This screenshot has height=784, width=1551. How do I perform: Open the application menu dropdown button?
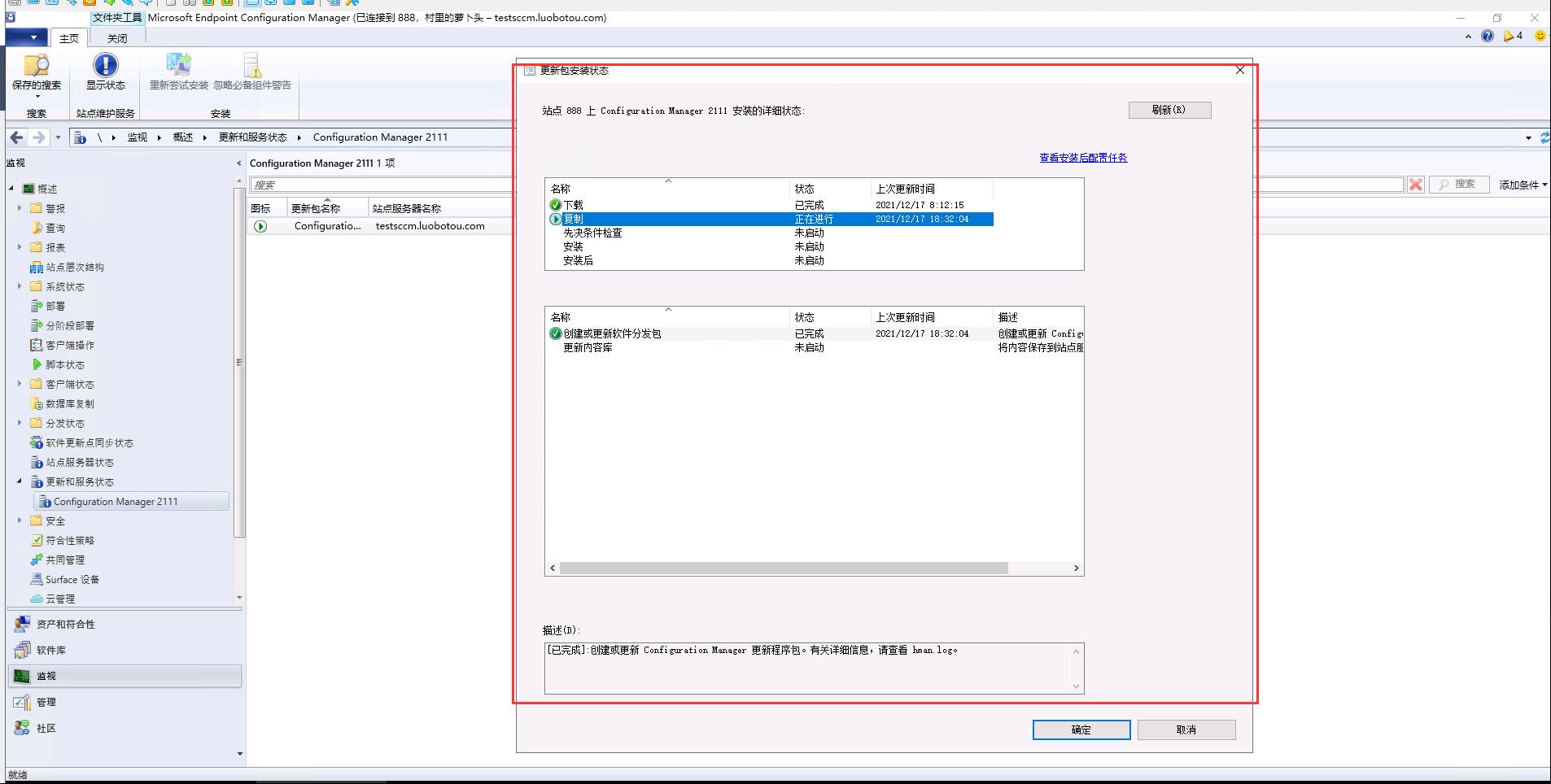pos(28,37)
